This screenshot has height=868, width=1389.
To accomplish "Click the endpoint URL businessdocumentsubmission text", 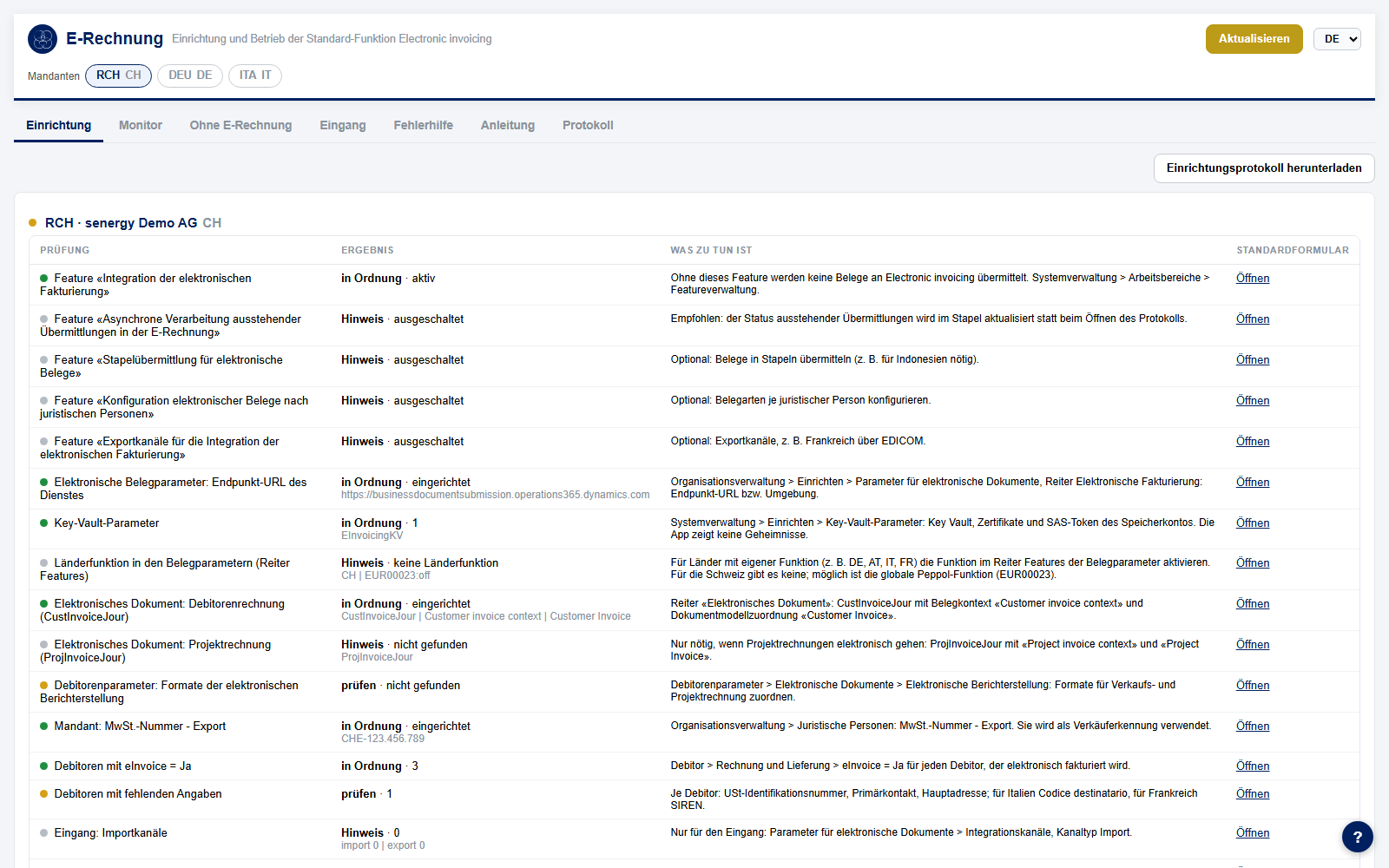I will tap(495, 495).
